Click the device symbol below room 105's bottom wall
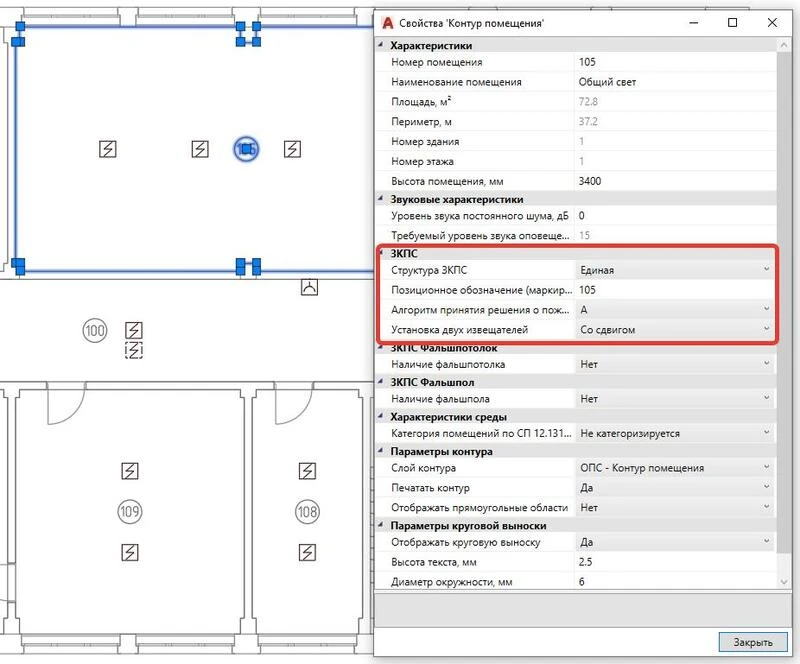Viewport: 800px width, 664px height. (x=310, y=288)
